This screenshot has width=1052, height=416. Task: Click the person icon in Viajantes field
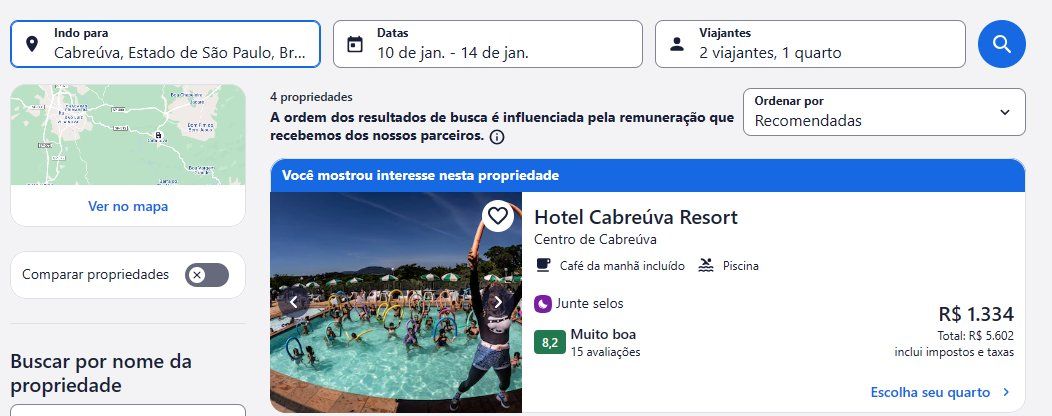677,44
